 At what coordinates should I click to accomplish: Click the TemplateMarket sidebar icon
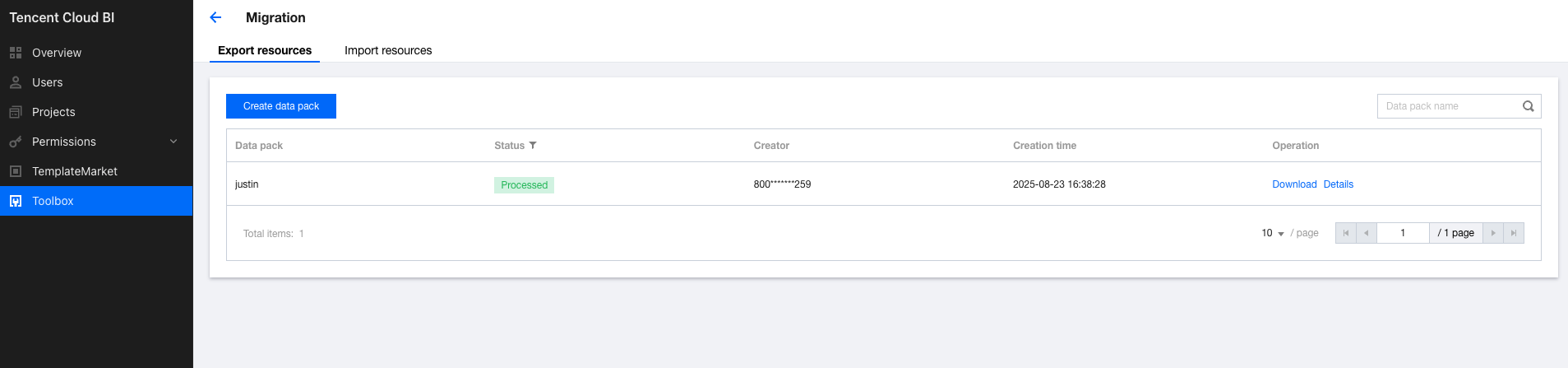16,171
